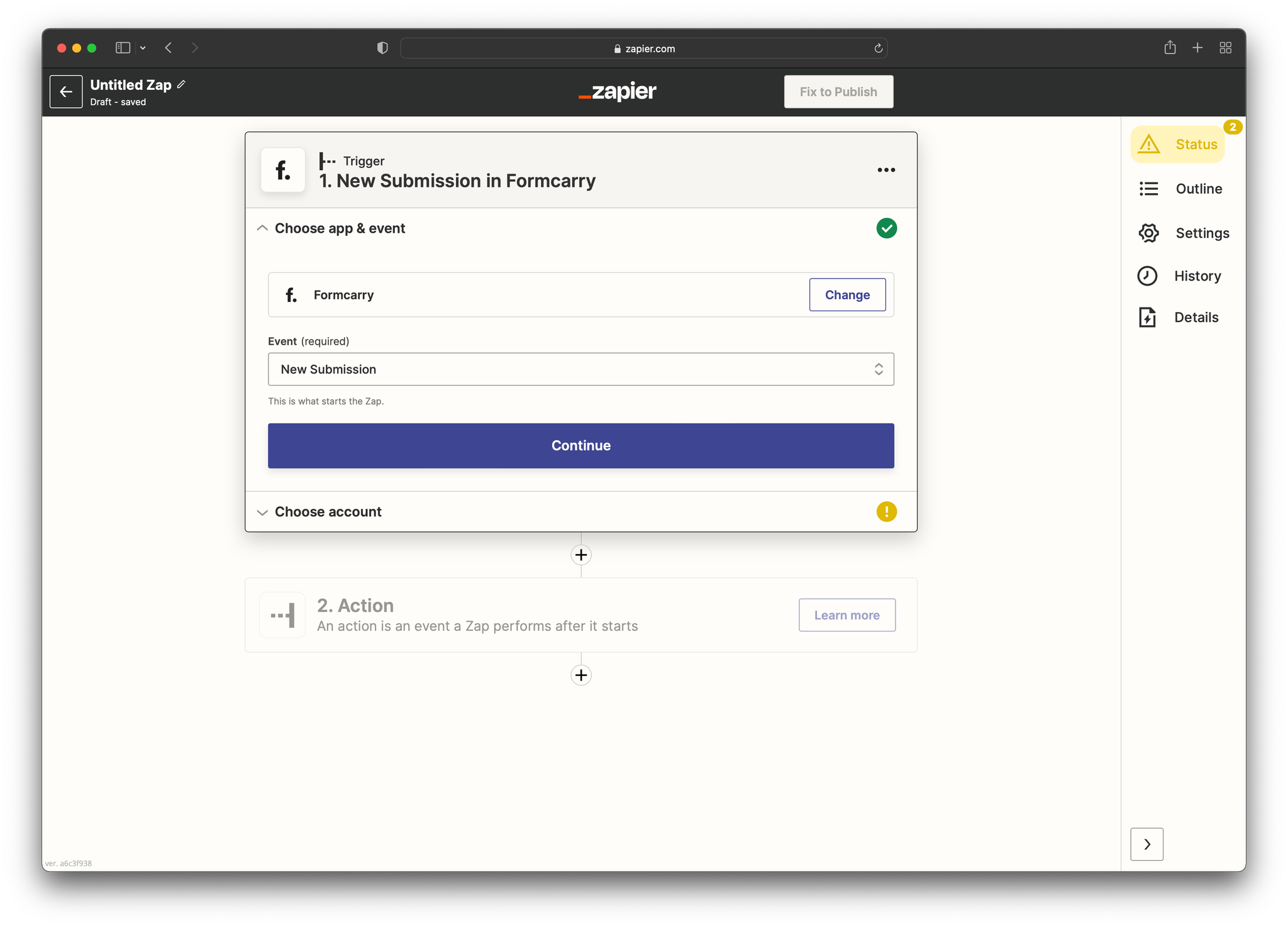Go back a page in Safari
The height and width of the screenshot is (927, 1288).
(x=169, y=48)
